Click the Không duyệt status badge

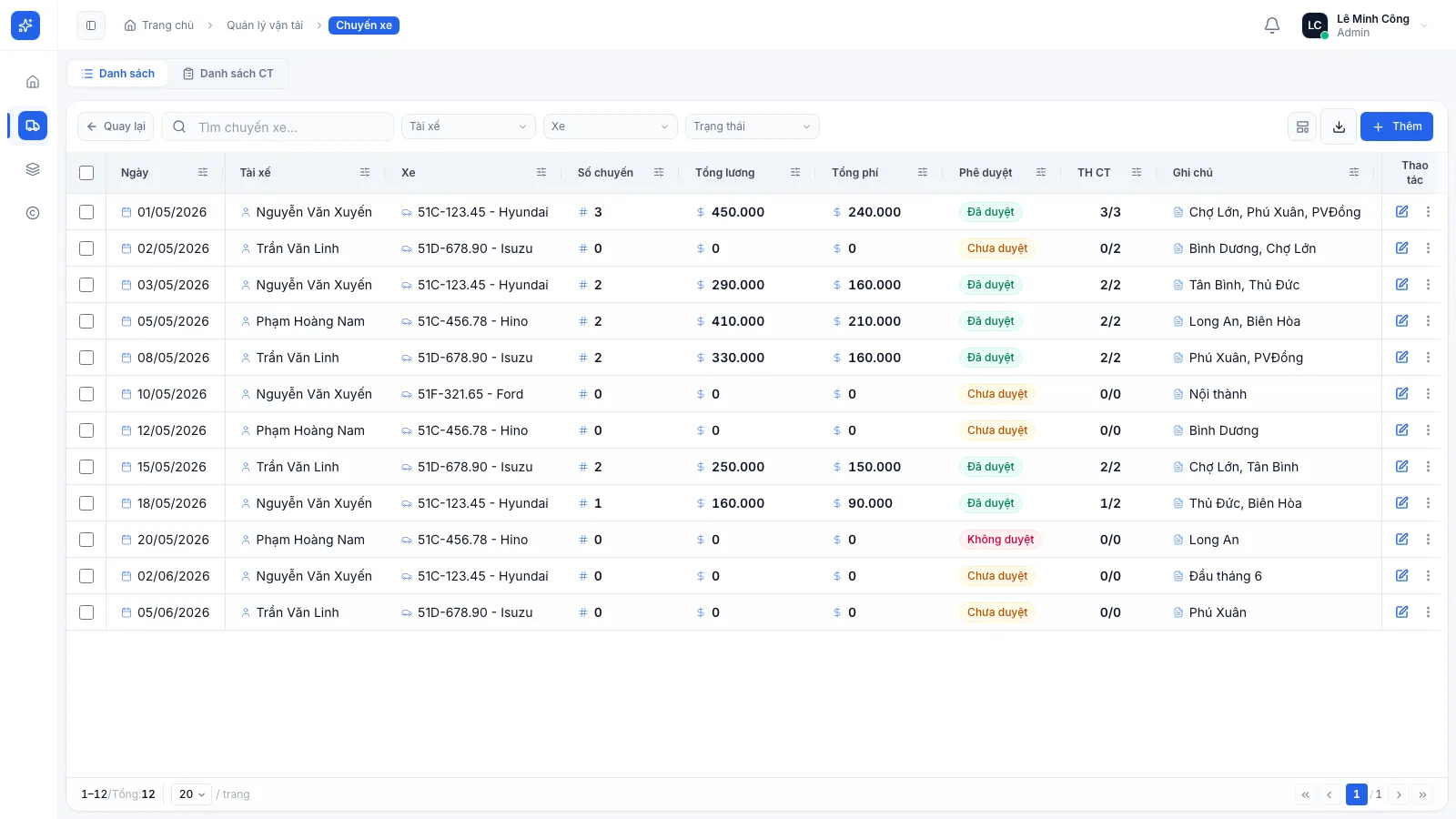(x=1001, y=540)
